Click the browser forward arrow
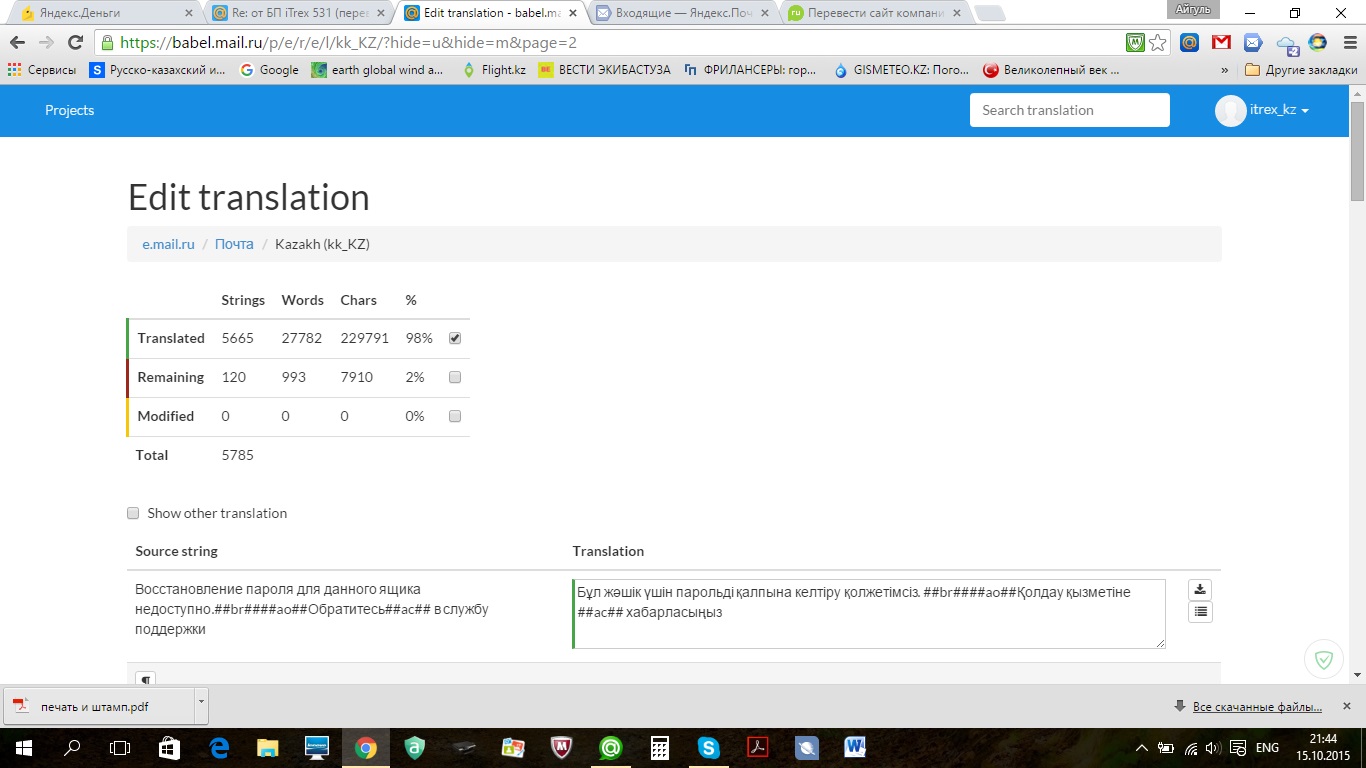 47,43
